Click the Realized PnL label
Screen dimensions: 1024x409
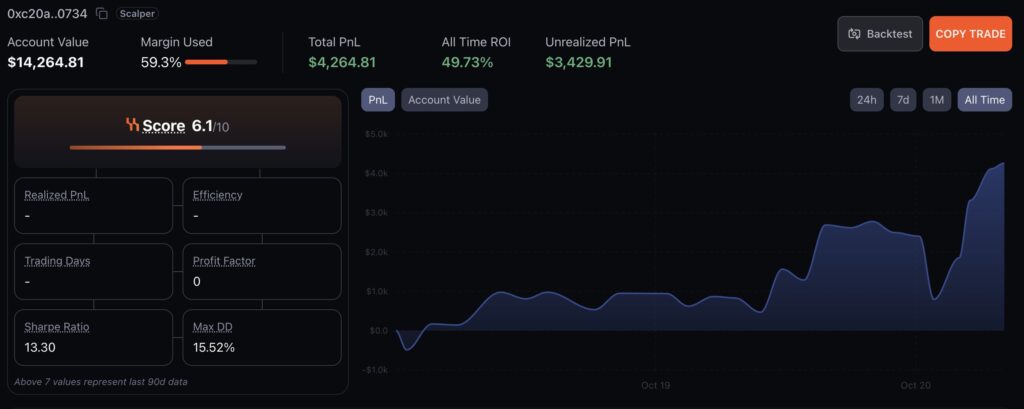57,195
